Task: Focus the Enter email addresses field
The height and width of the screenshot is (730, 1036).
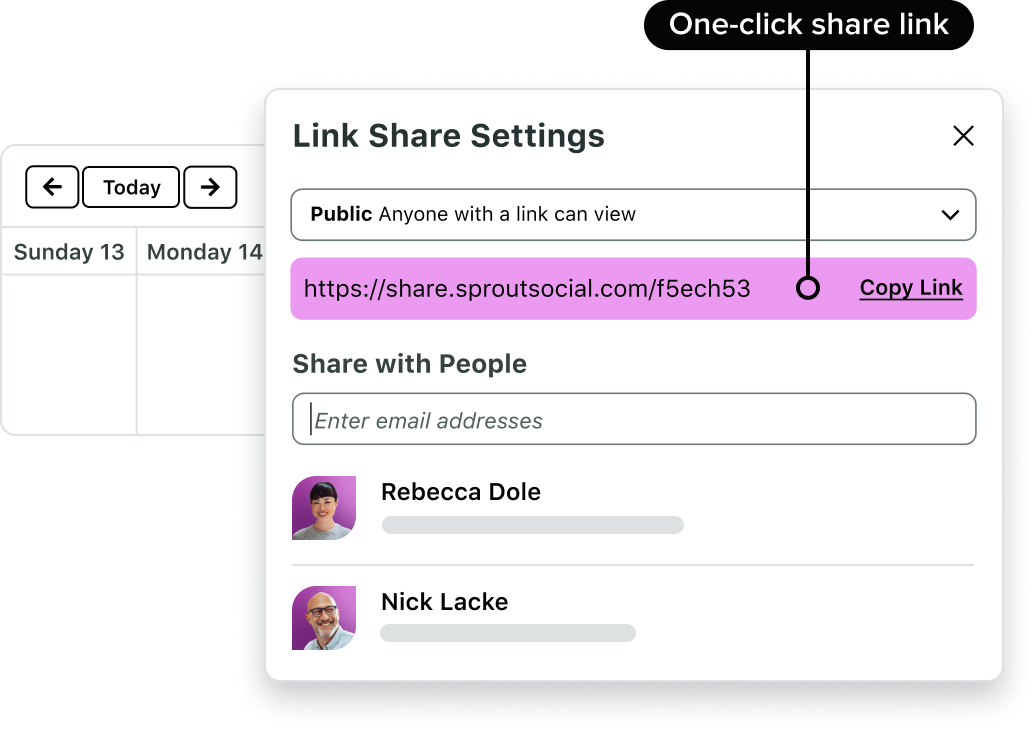Action: click(634, 420)
